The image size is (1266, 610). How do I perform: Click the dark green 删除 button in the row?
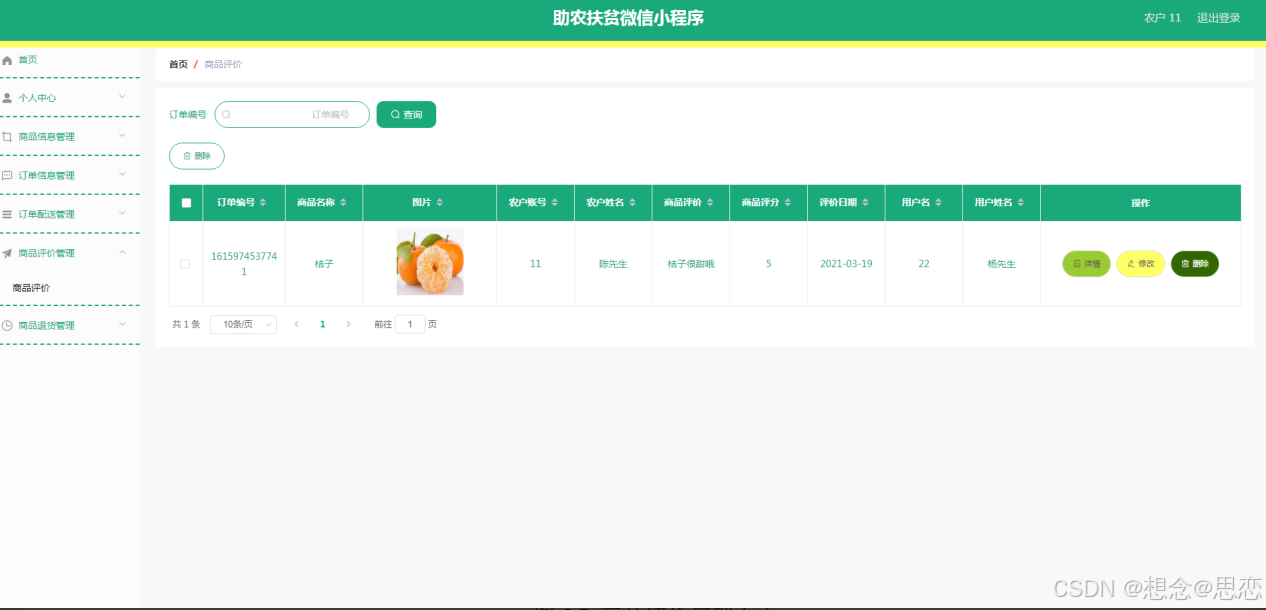pyautogui.click(x=1195, y=264)
